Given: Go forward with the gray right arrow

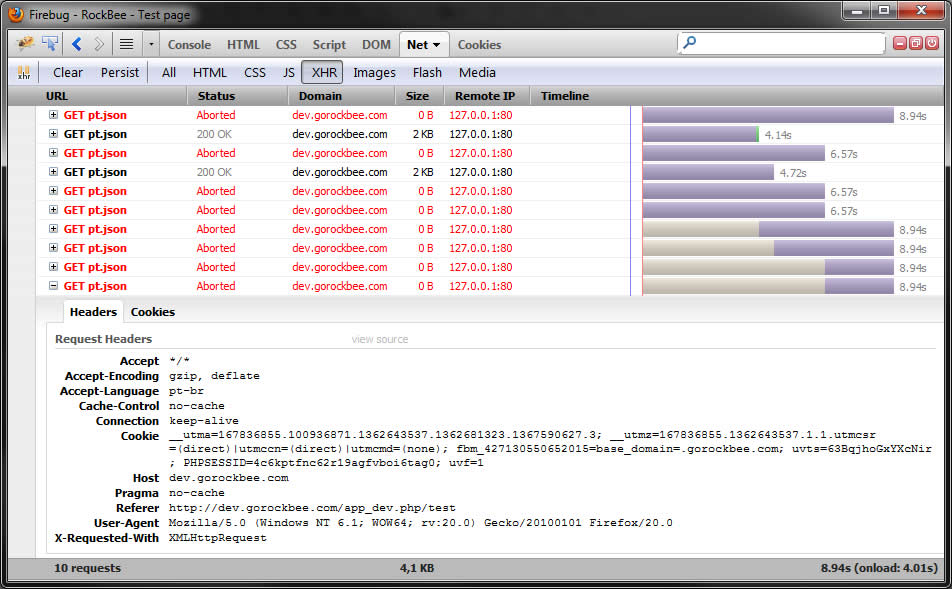Looking at the screenshot, I should coord(99,44).
